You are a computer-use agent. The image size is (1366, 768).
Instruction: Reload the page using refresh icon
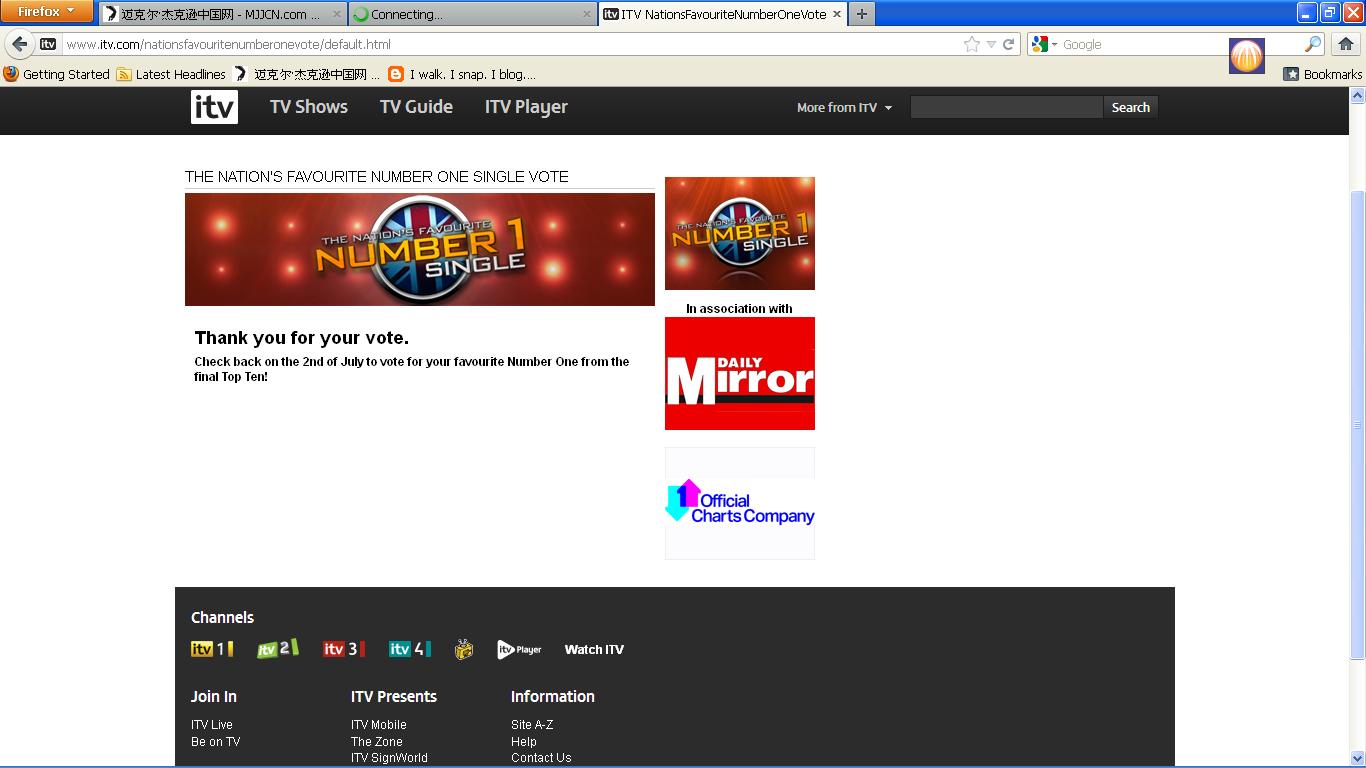[1009, 44]
